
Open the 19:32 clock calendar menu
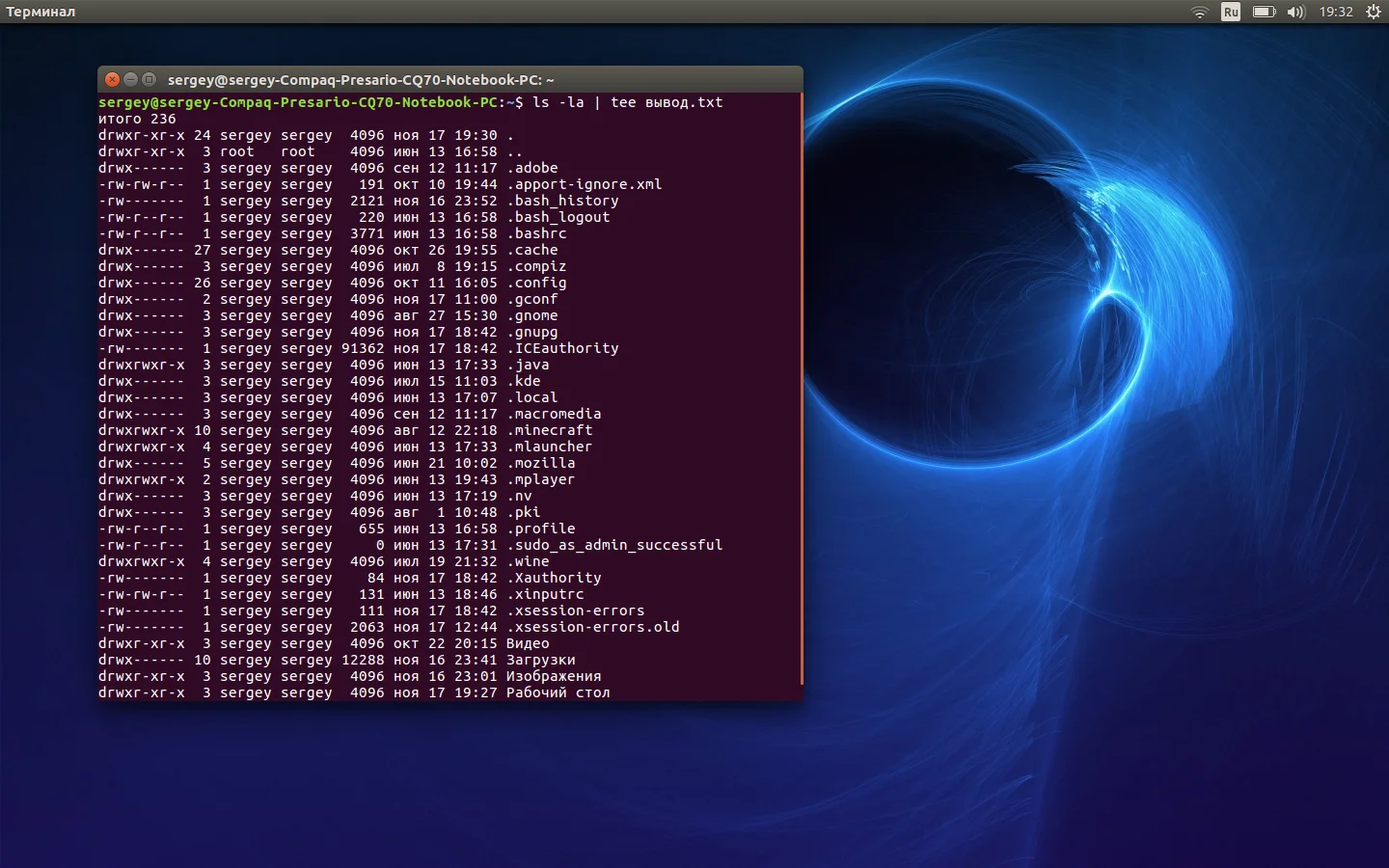coord(1336,12)
